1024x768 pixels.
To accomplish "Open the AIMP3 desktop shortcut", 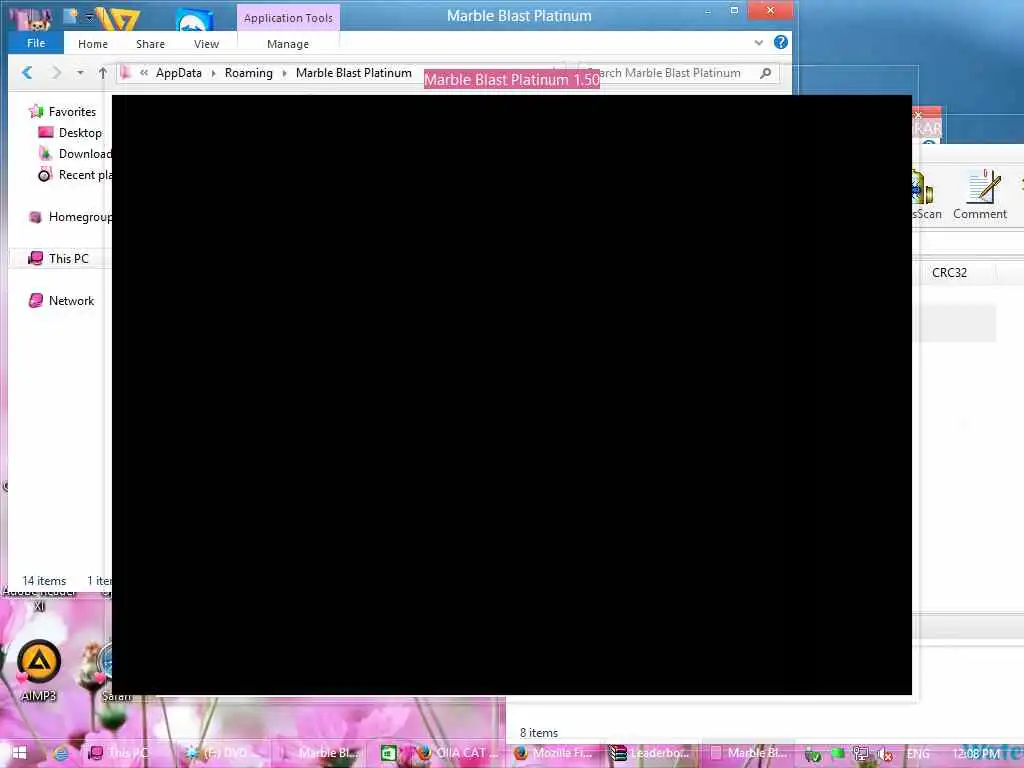I will (x=39, y=671).
